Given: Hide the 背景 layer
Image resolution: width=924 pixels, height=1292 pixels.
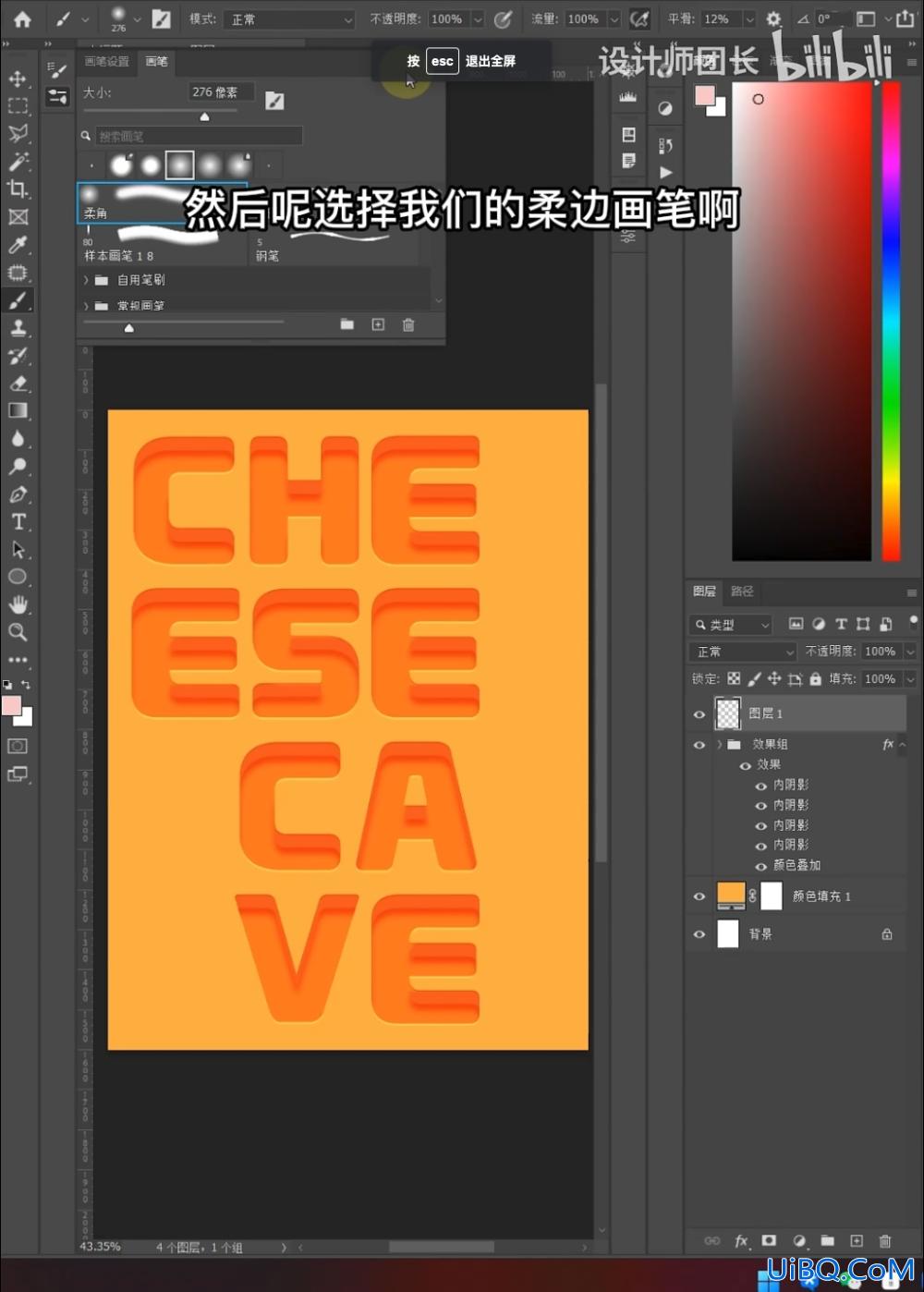Looking at the screenshot, I should [699, 934].
